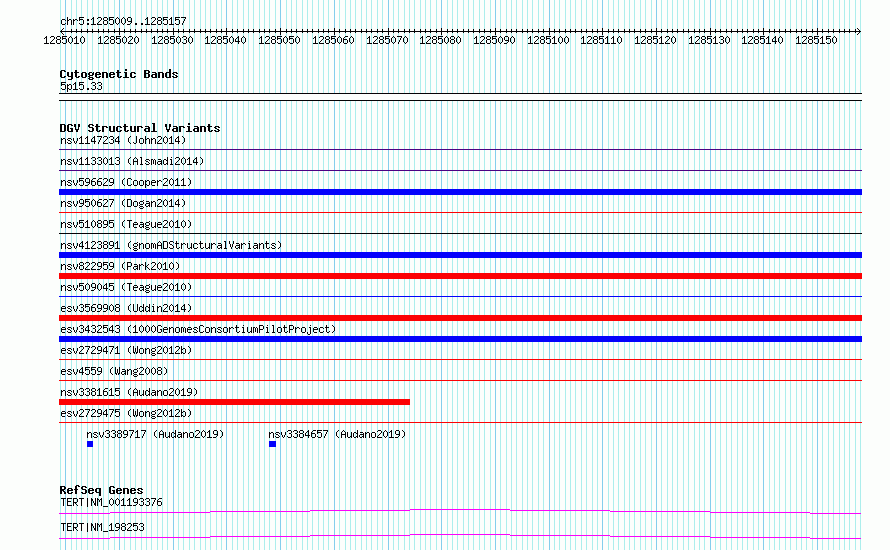Select variant esv3432543 (1000GenomesConsortiumPilotProject)
Image resolution: width=890 pixels, height=550 pixels.
[198, 329]
